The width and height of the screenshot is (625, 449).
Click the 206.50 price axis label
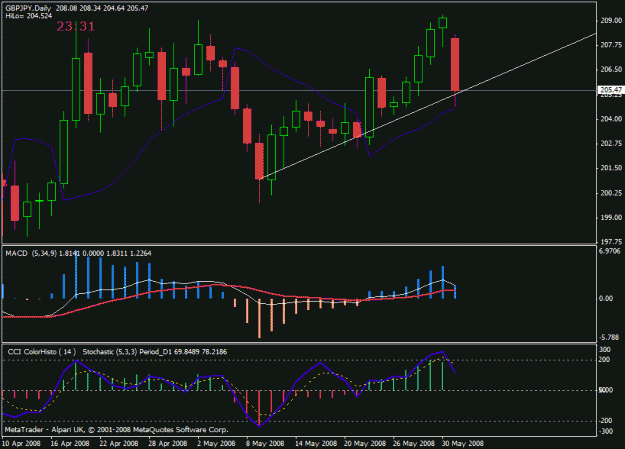611,69
